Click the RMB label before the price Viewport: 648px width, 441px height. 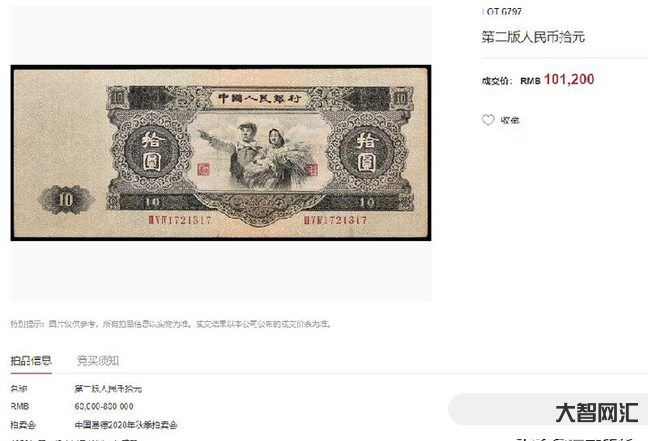530,81
